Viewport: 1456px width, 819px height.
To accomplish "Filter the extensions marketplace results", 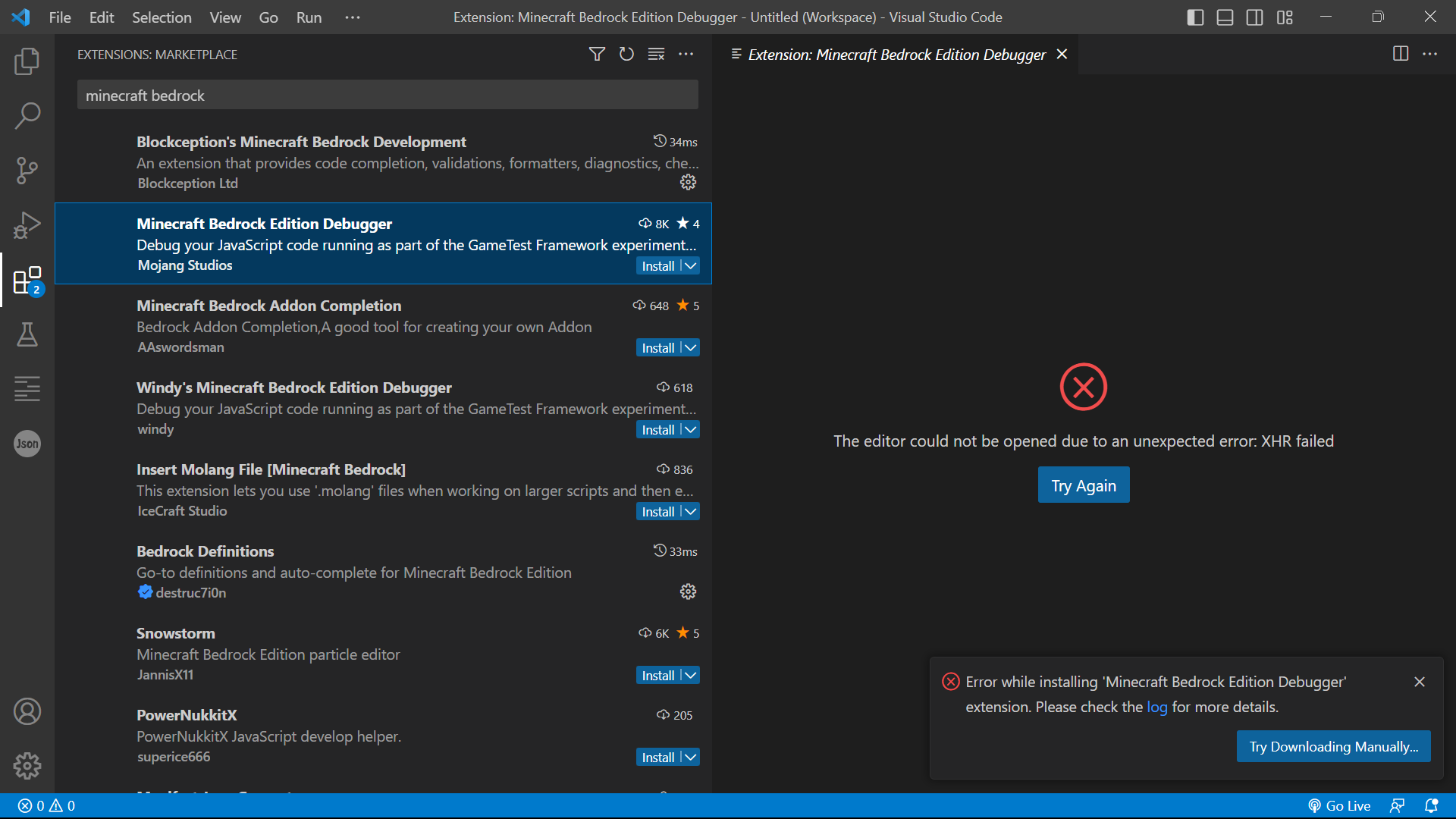I will [597, 54].
